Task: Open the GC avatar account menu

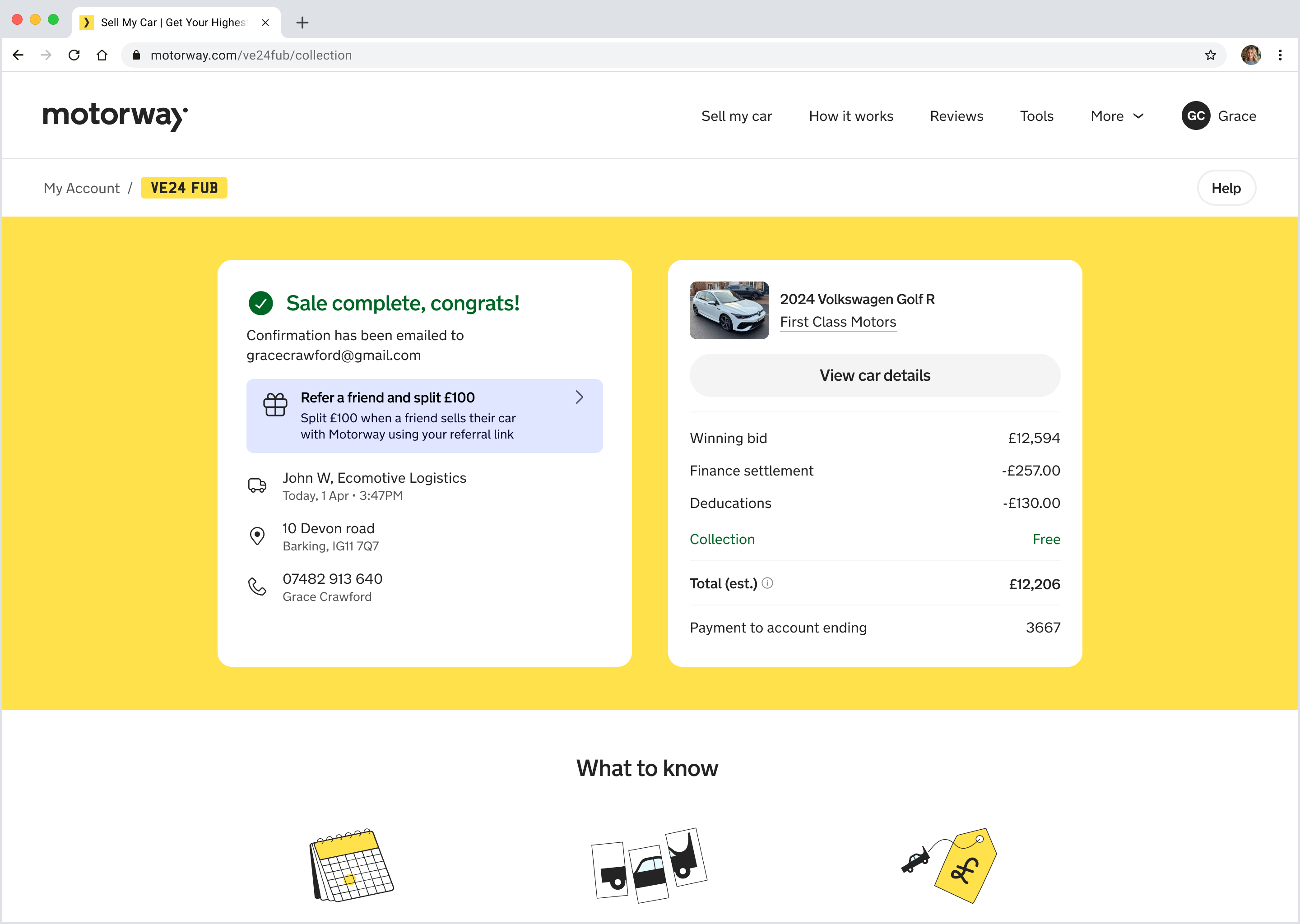Action: [1195, 116]
